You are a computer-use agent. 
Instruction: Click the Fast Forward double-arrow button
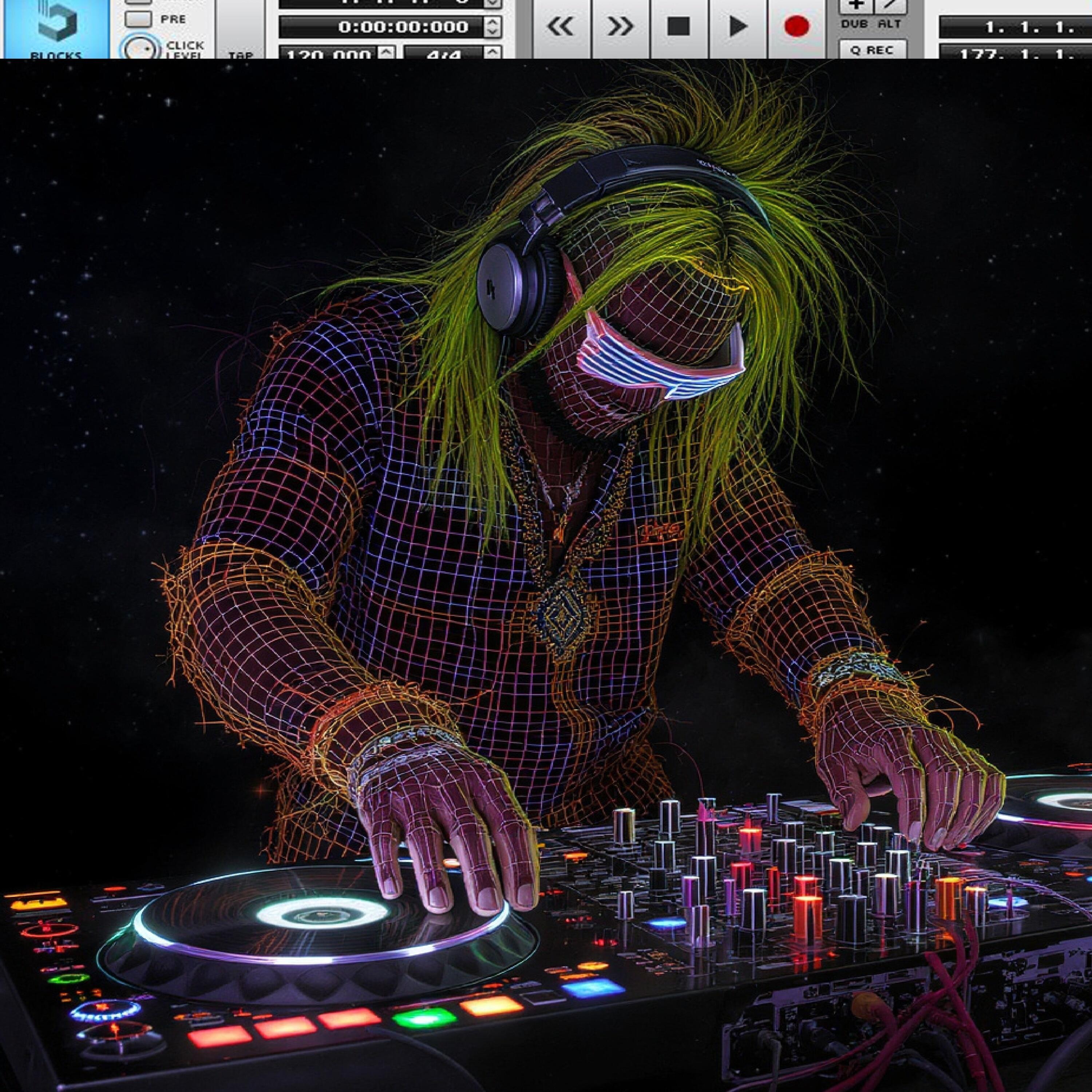click(x=620, y=26)
